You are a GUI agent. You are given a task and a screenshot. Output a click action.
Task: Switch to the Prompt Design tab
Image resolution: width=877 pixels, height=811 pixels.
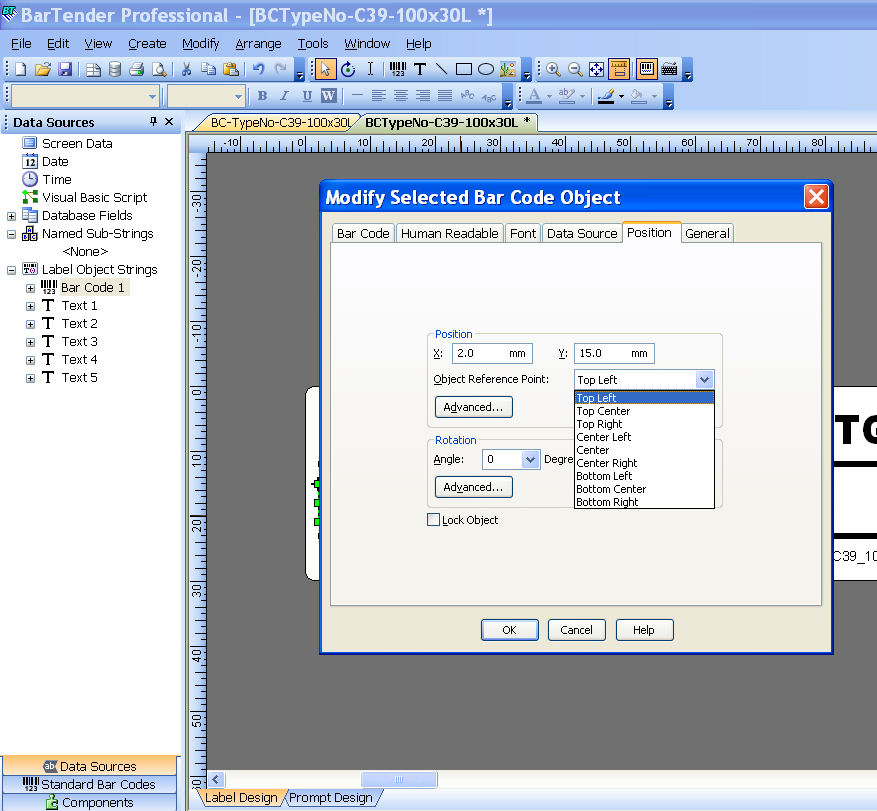(331, 798)
